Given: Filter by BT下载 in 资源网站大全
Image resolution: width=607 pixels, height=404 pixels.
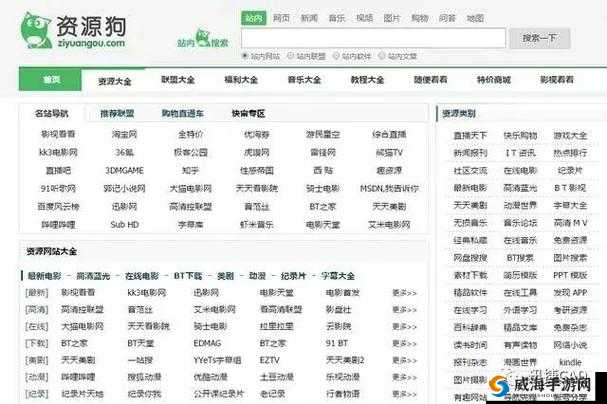Looking at the screenshot, I should coord(188,276).
